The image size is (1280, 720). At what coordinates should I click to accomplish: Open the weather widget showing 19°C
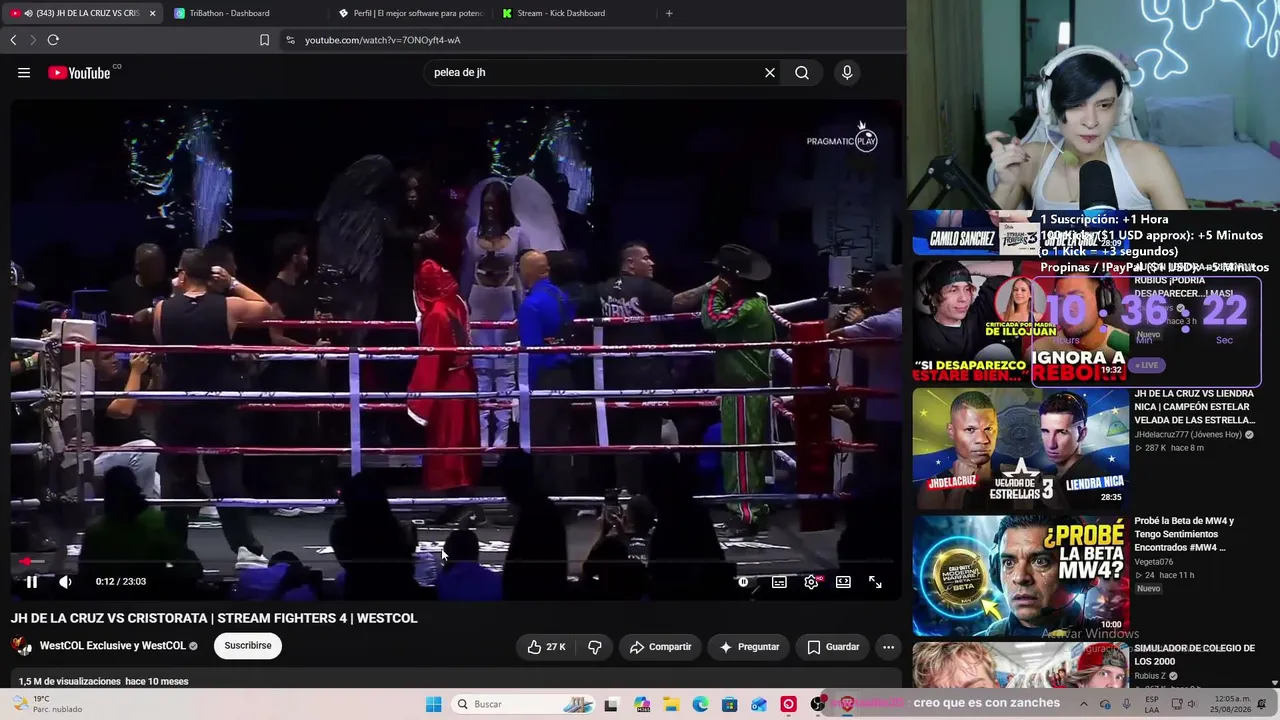(47, 704)
